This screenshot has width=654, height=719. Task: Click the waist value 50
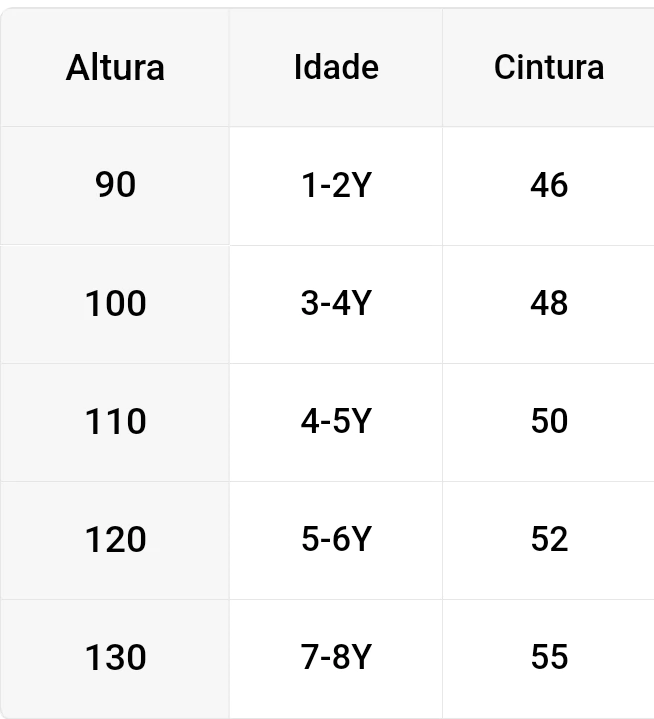click(548, 421)
